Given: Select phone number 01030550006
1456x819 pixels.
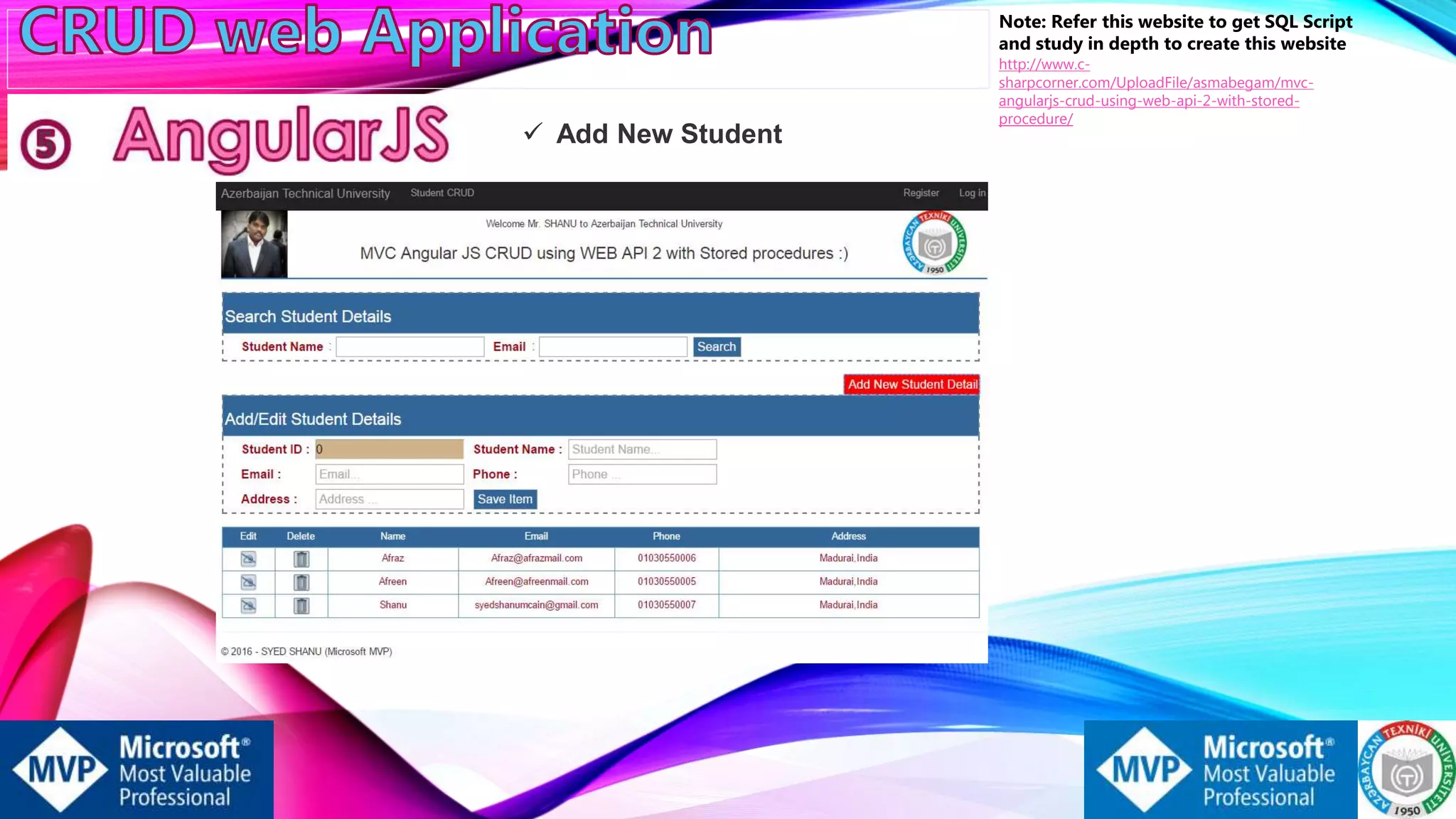Looking at the screenshot, I should pos(667,558).
